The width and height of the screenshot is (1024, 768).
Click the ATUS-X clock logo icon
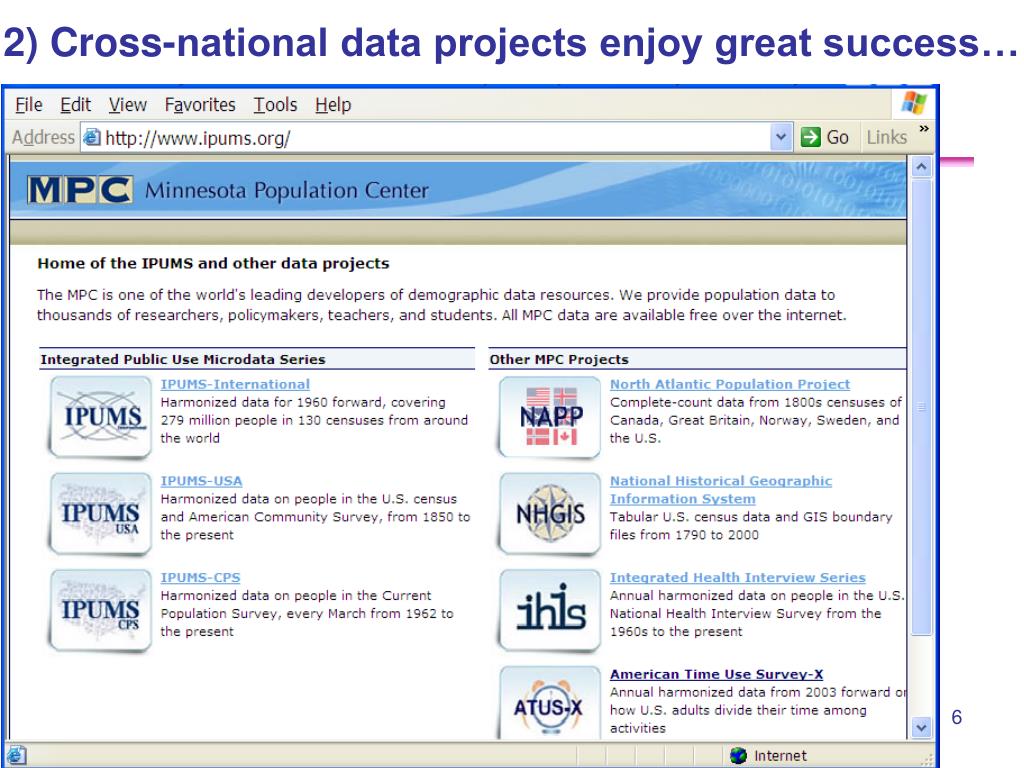(550, 703)
